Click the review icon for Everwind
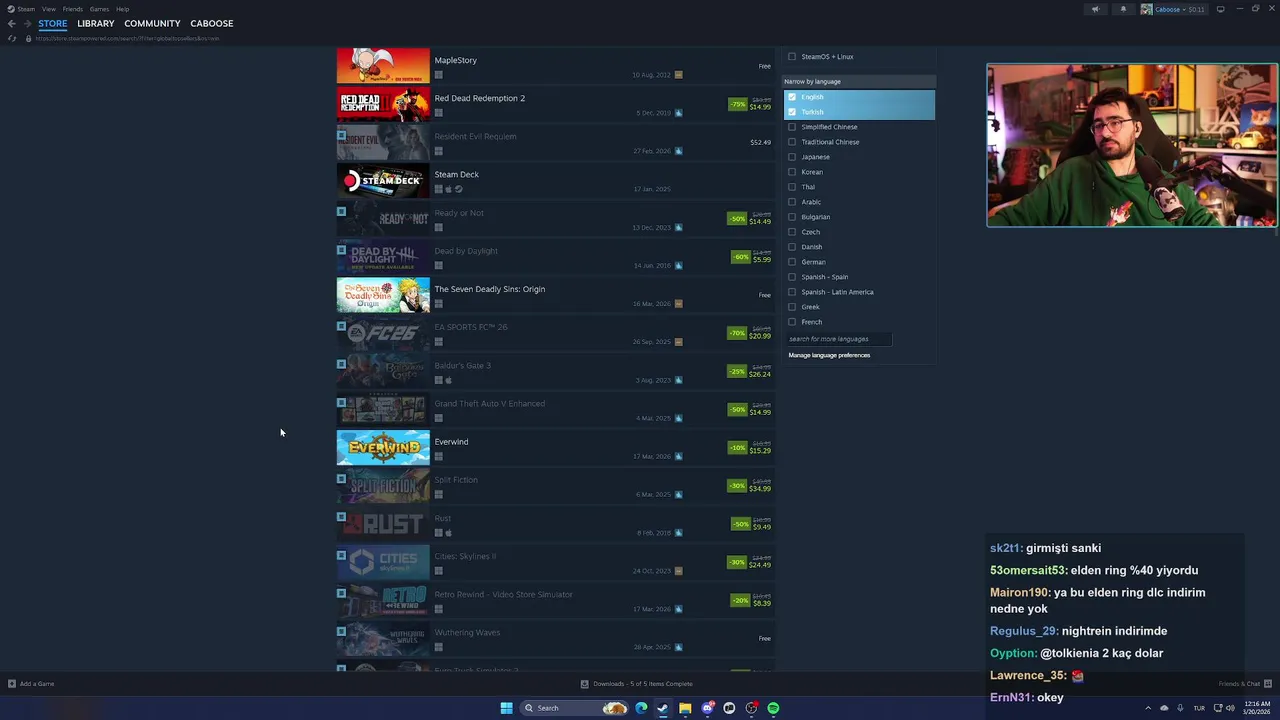The height and width of the screenshot is (720, 1280). coord(679,456)
